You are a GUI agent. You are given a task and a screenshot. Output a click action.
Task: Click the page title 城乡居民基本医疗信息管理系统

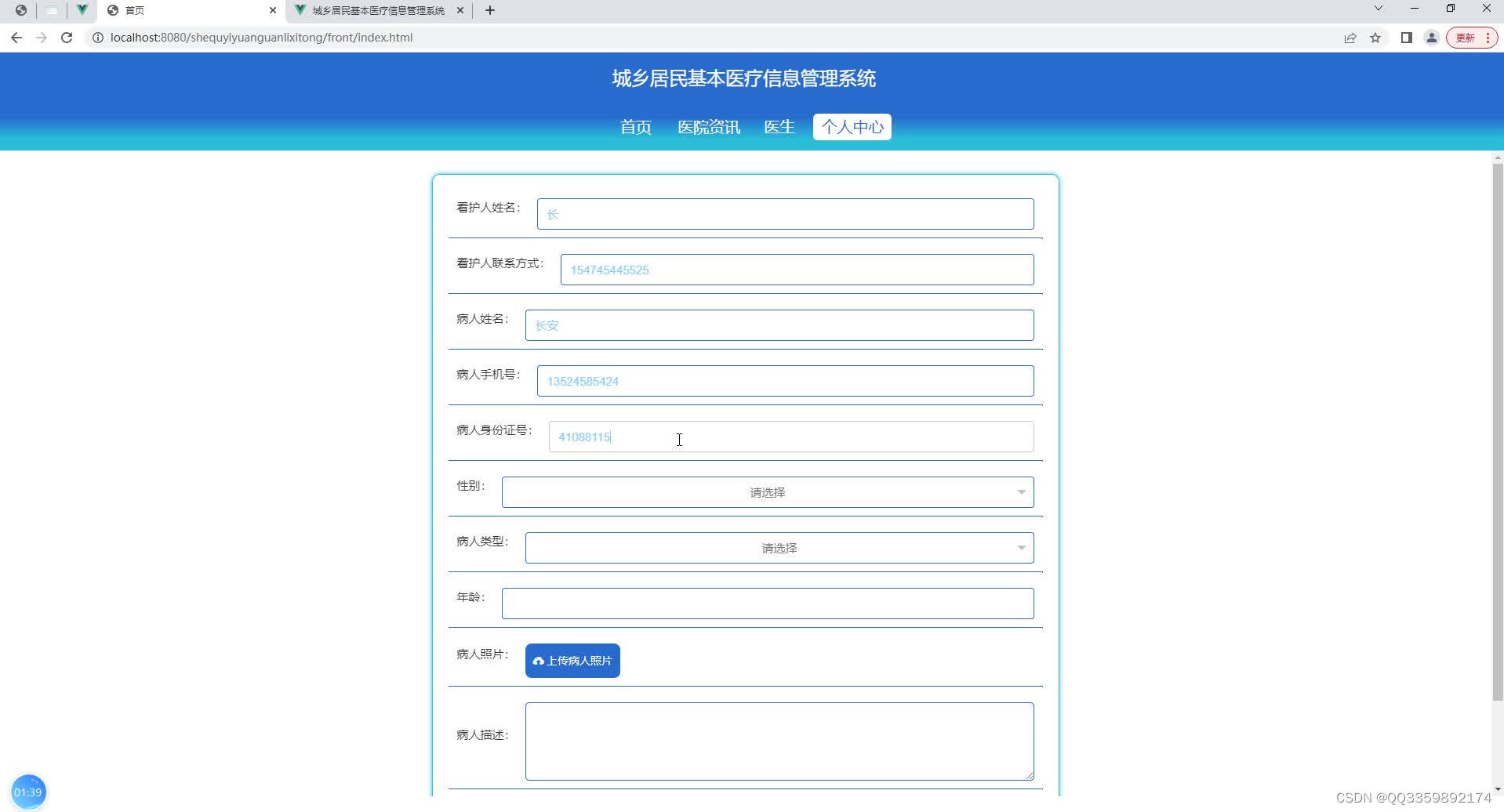pyautogui.click(x=744, y=78)
